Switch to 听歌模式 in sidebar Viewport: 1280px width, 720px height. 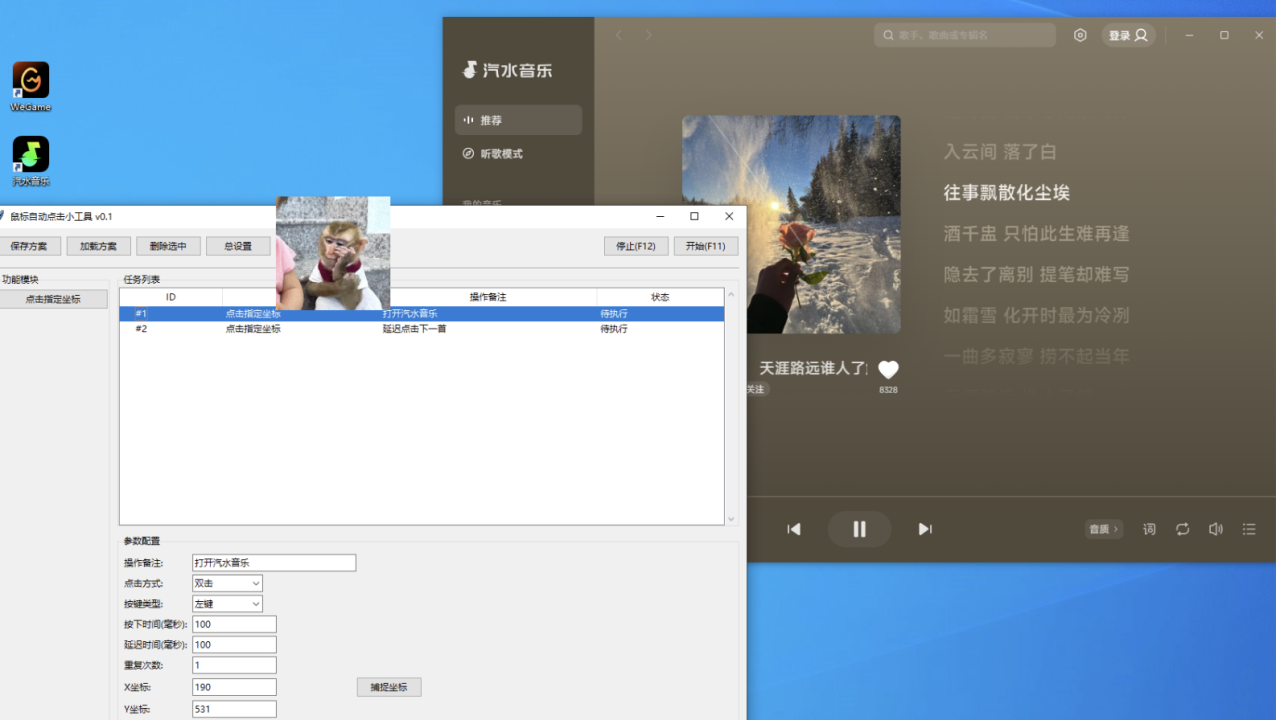point(518,154)
